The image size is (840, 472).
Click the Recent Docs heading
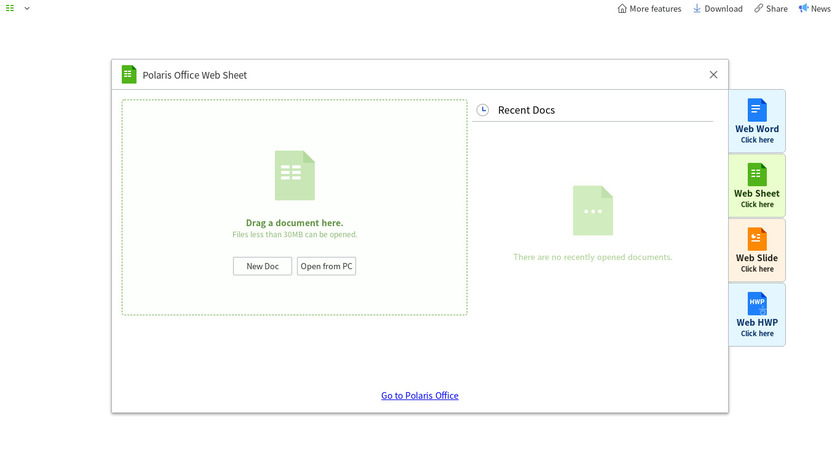click(x=526, y=110)
